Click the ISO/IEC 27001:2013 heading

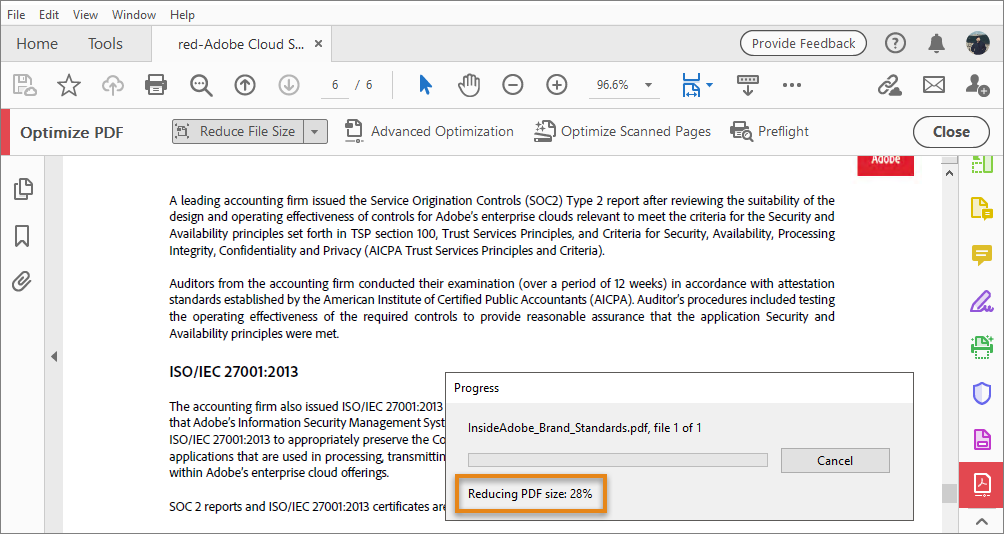click(234, 372)
